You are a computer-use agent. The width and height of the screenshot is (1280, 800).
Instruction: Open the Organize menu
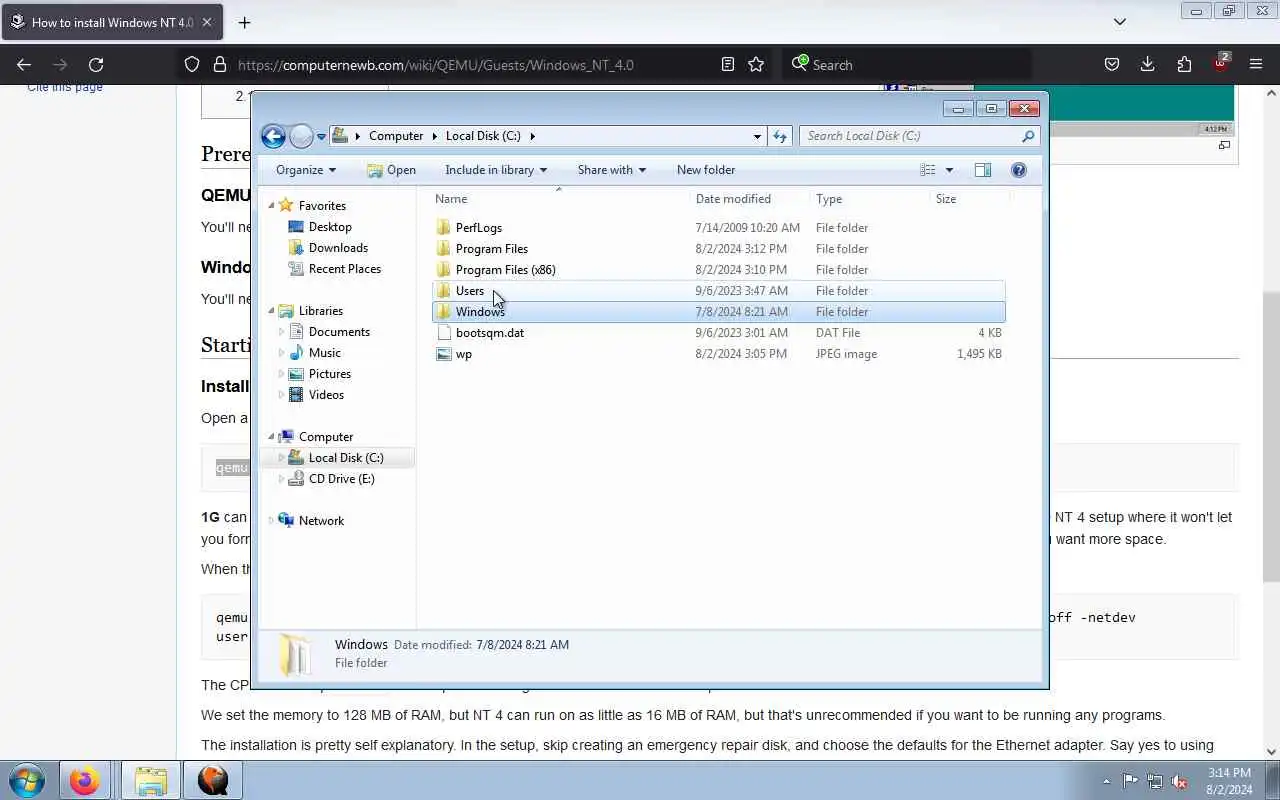point(306,170)
